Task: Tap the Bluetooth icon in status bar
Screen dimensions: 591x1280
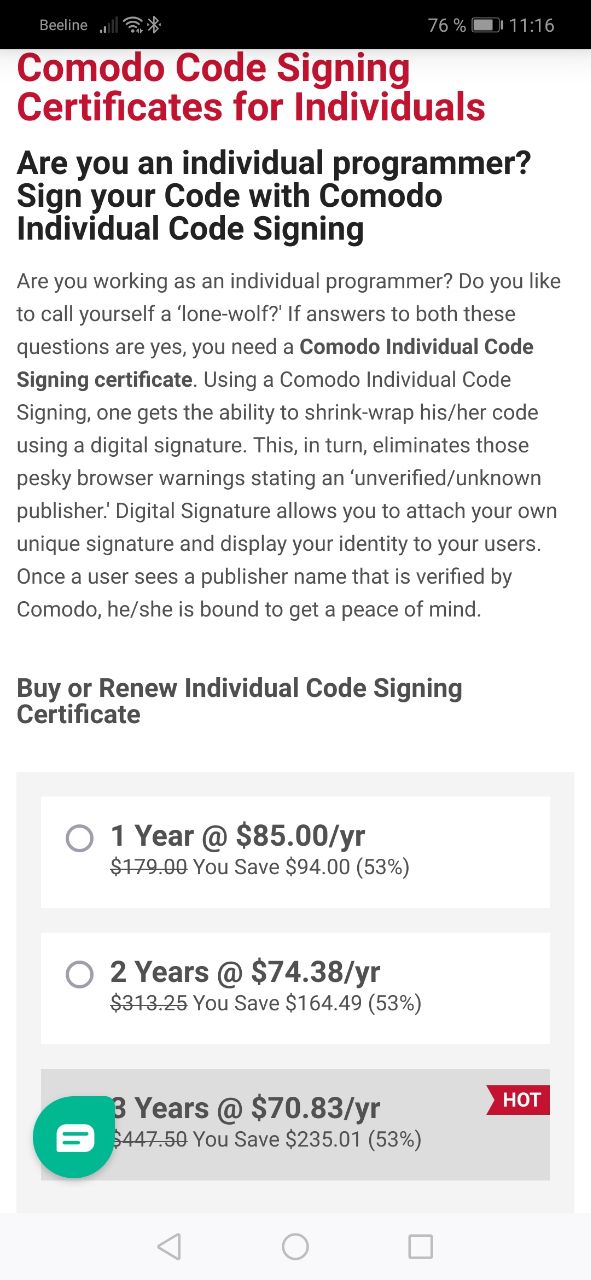Action: click(154, 25)
